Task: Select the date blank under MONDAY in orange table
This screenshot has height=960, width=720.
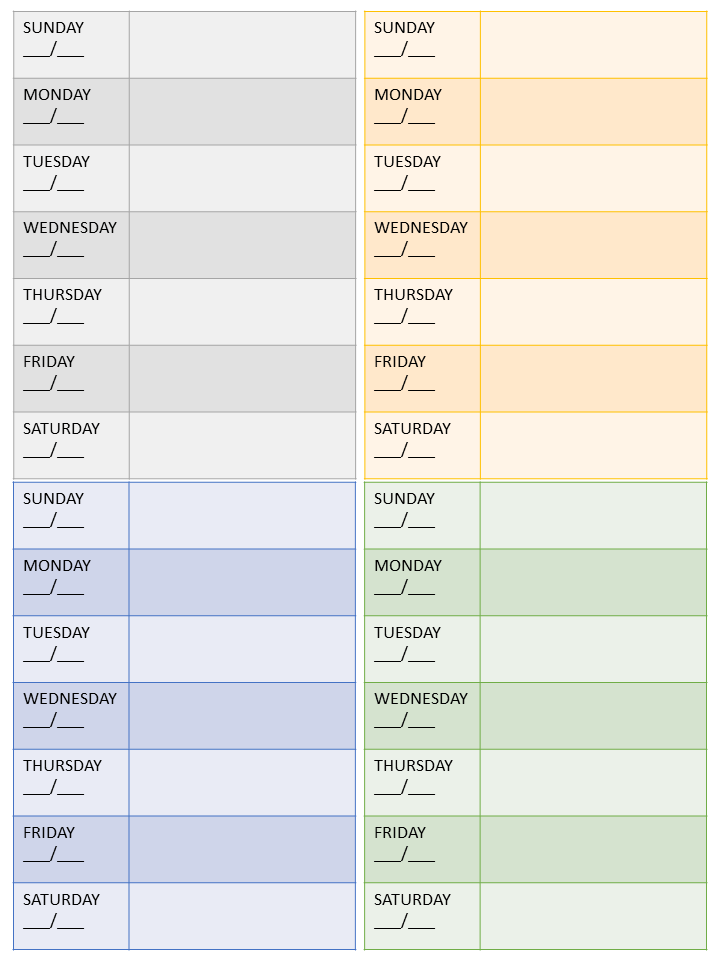Action: [x=405, y=116]
